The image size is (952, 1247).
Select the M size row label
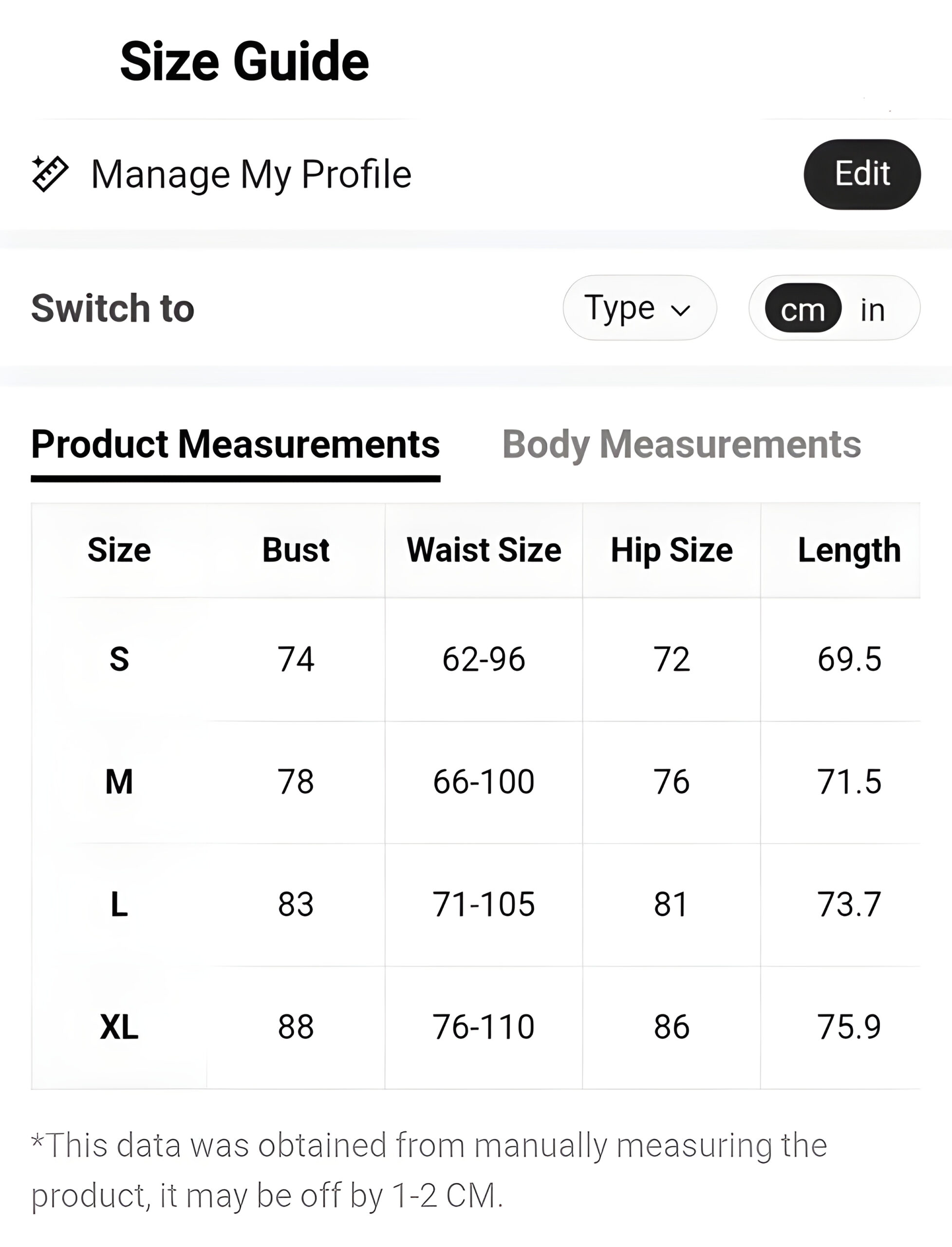[x=119, y=782]
